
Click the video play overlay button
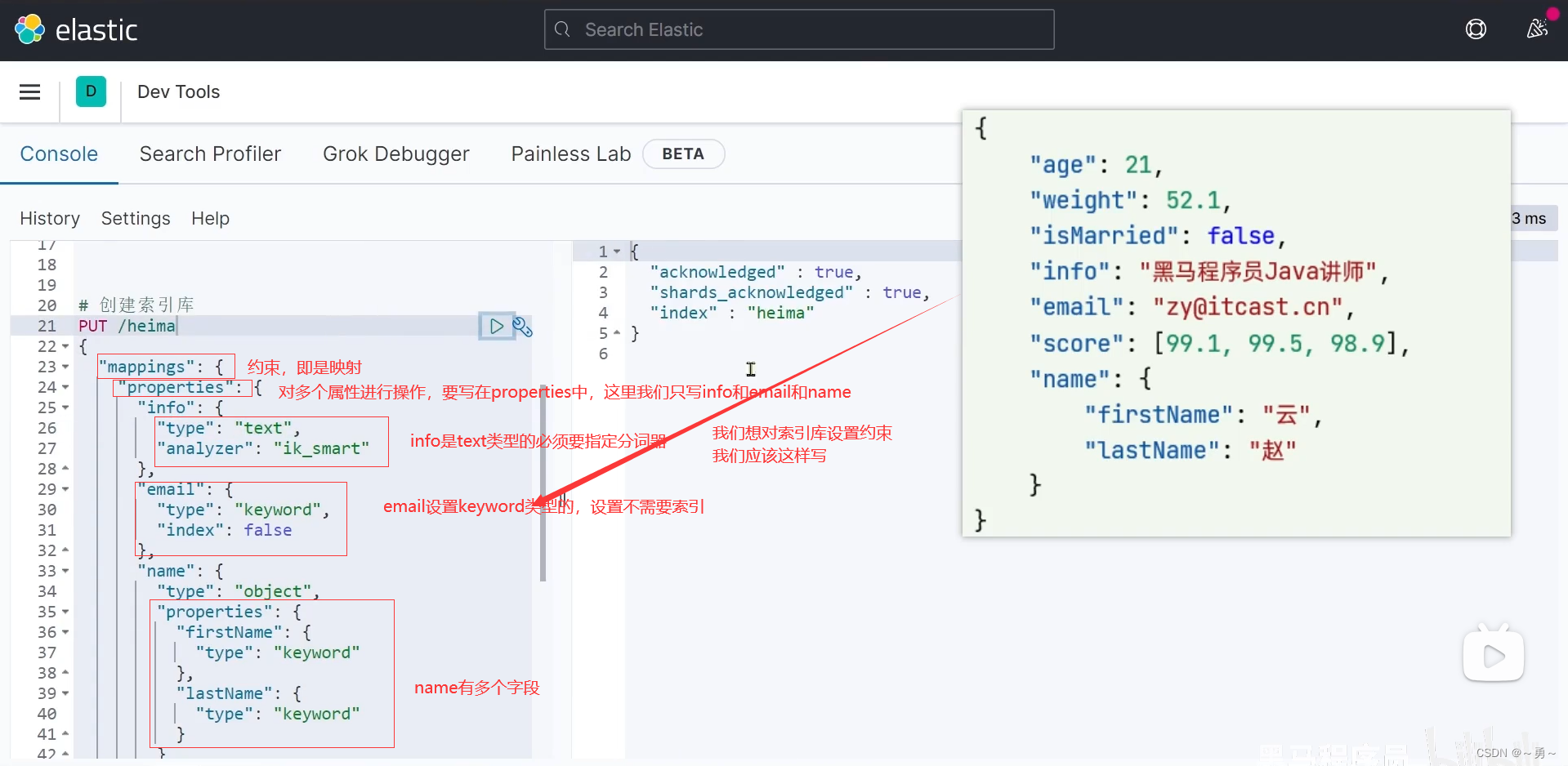pos(1494,655)
